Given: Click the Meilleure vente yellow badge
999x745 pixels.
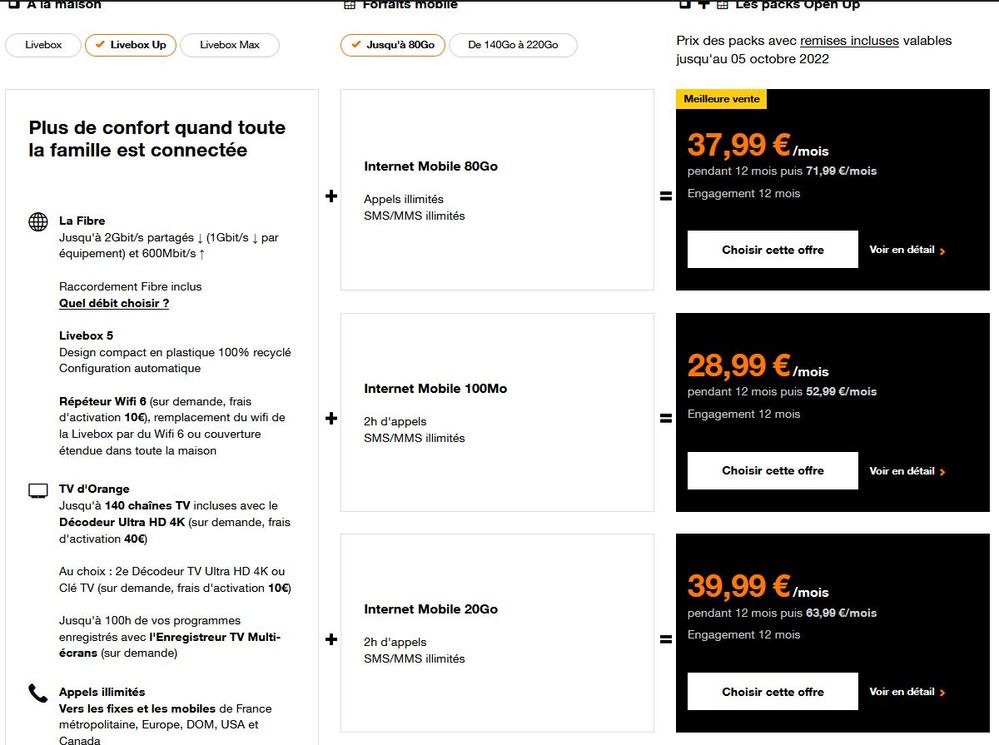Looking at the screenshot, I should pyautogui.click(x=722, y=99).
